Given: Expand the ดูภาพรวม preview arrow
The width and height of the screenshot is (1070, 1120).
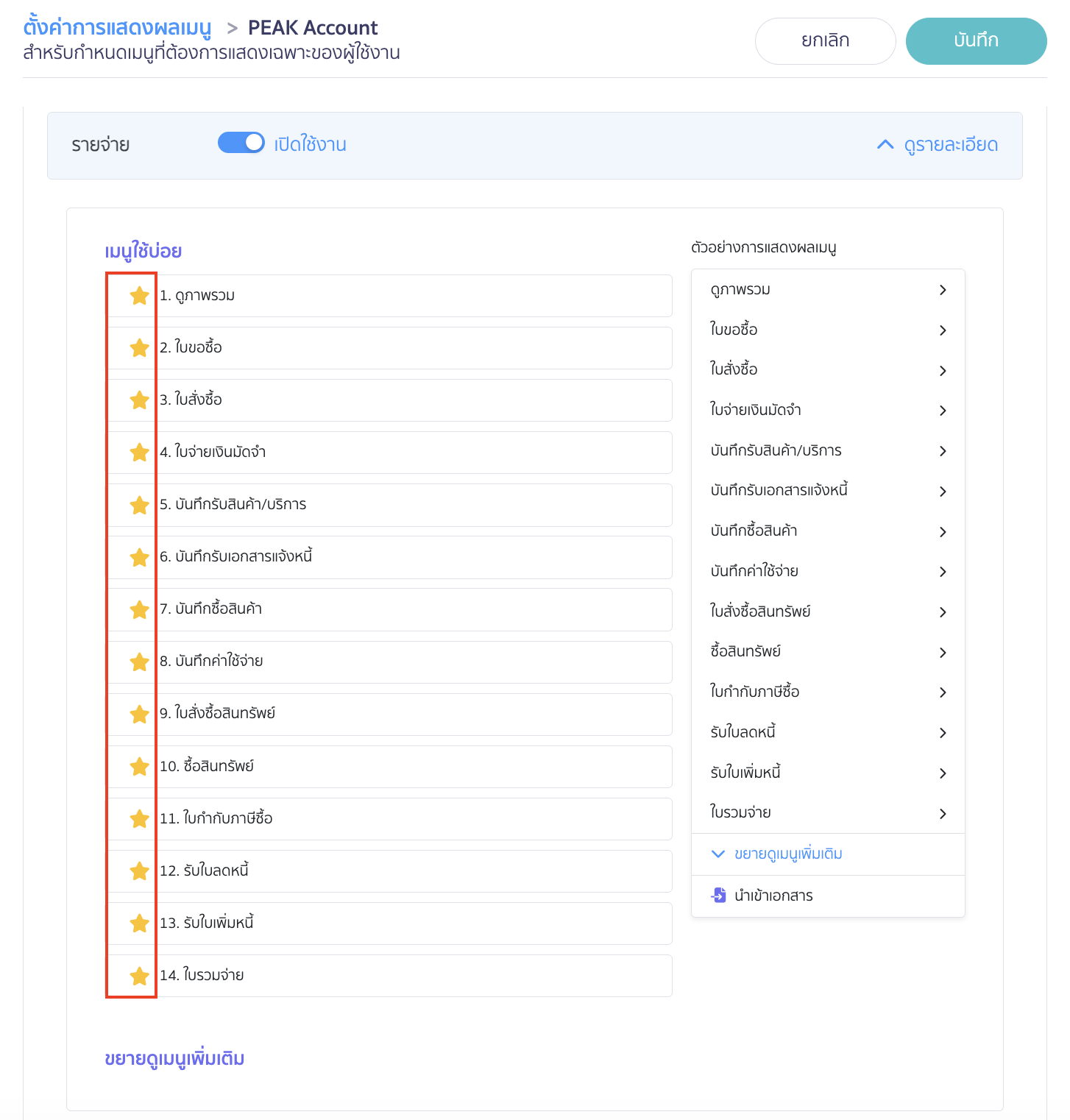Looking at the screenshot, I should [x=943, y=290].
